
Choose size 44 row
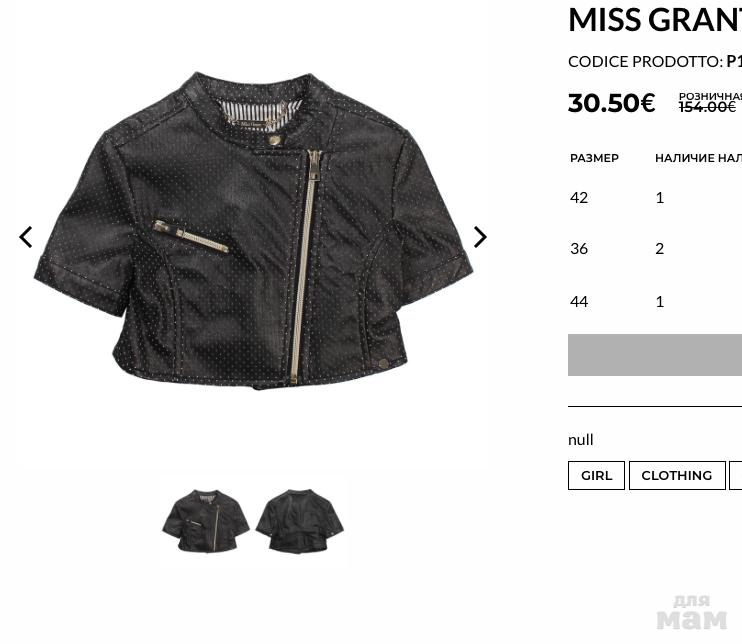click(x=655, y=301)
